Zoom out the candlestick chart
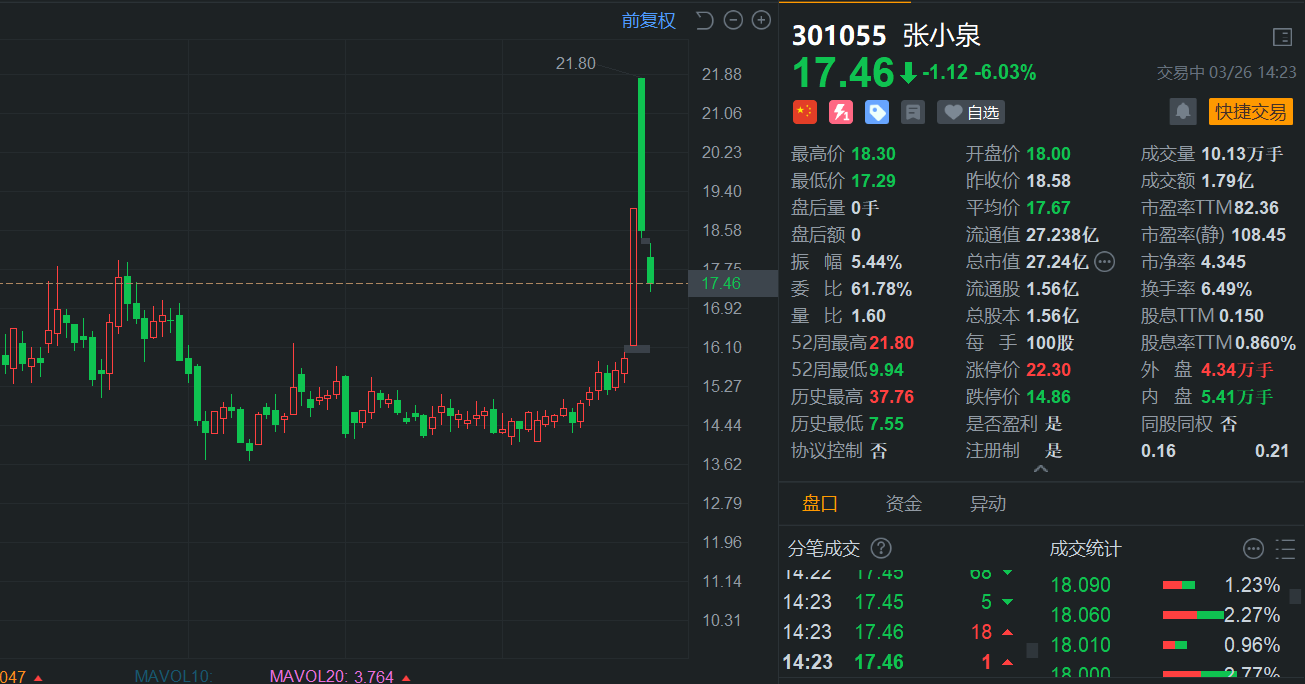 [733, 20]
